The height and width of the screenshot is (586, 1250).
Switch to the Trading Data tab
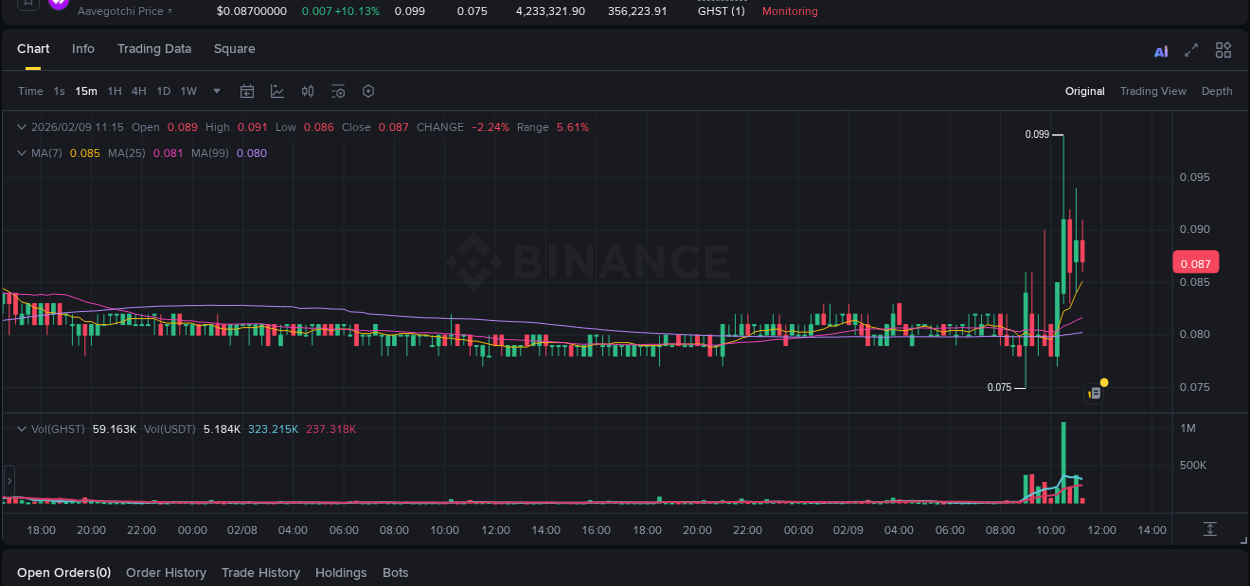(x=154, y=48)
